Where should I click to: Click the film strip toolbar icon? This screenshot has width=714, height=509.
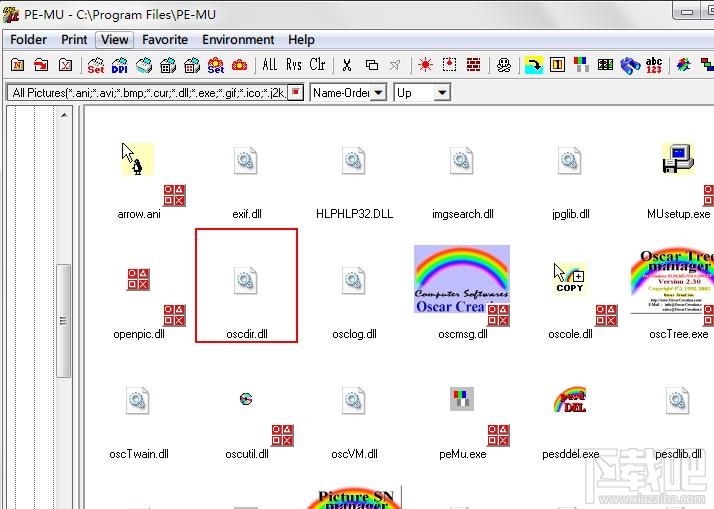point(605,65)
